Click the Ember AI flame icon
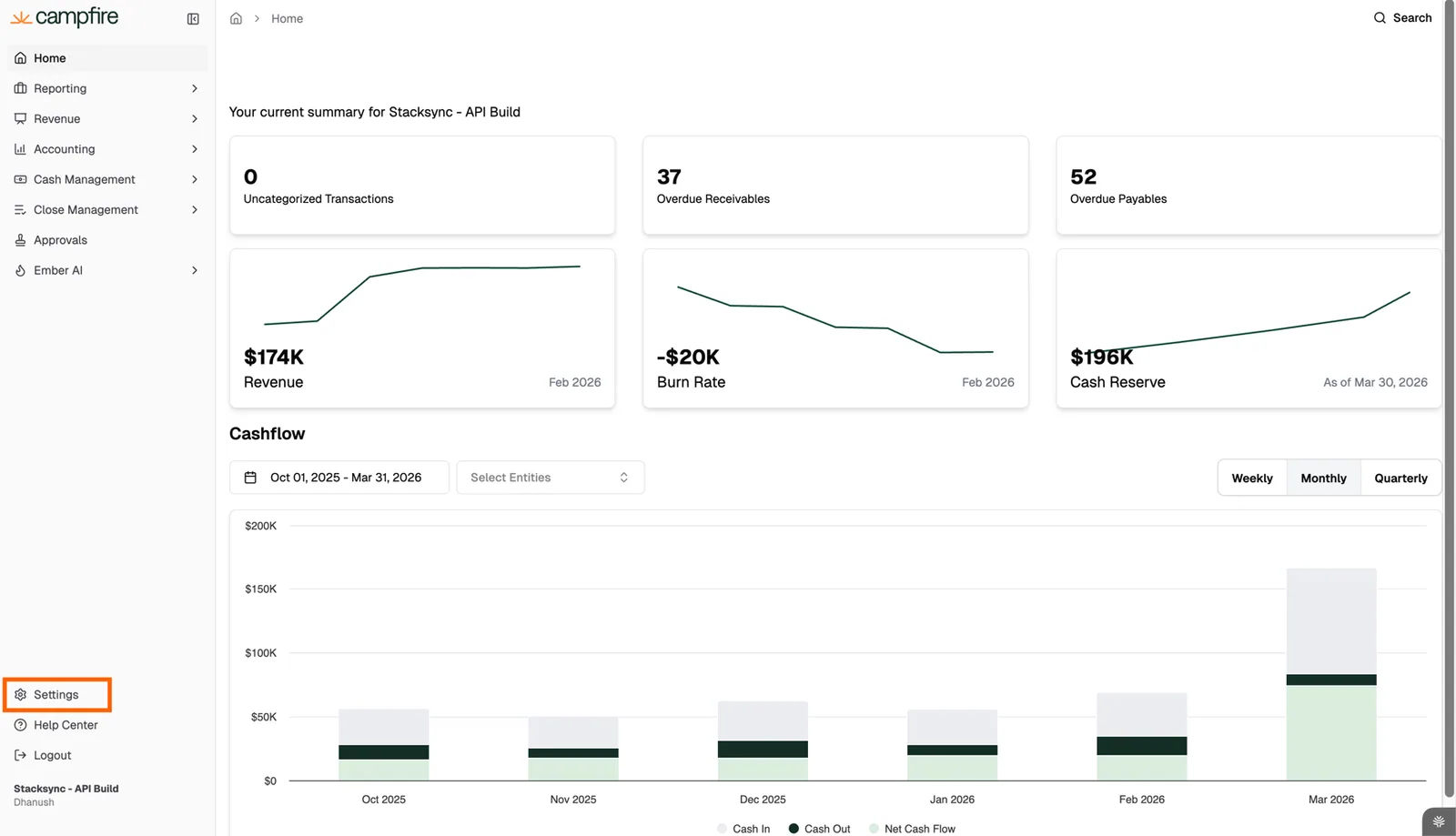This screenshot has width=1456, height=836. (x=20, y=270)
